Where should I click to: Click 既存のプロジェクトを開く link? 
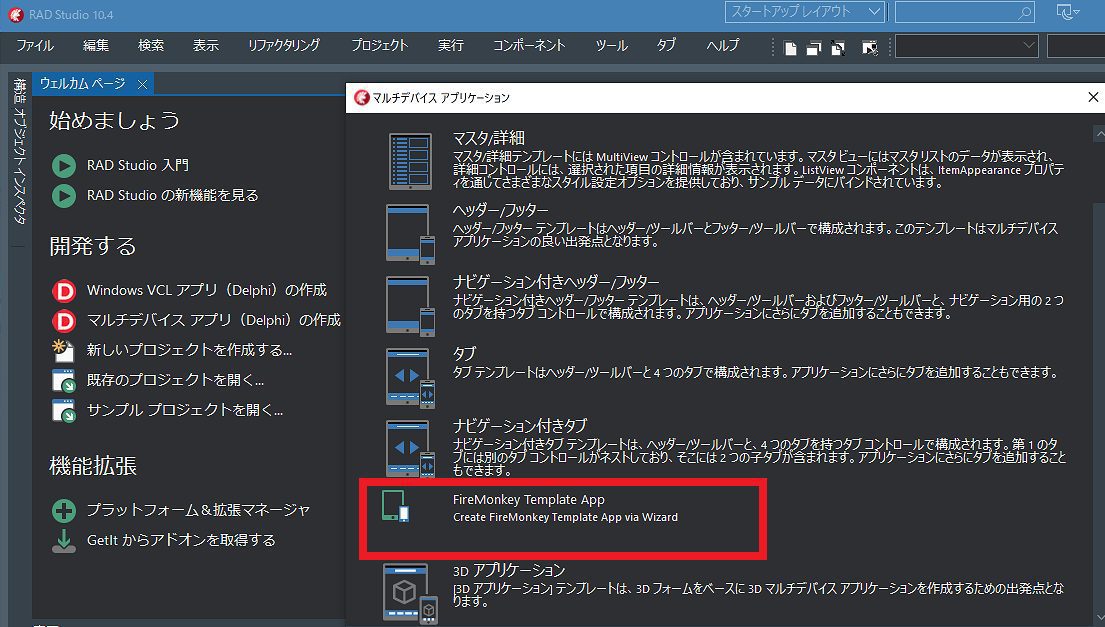pos(175,380)
